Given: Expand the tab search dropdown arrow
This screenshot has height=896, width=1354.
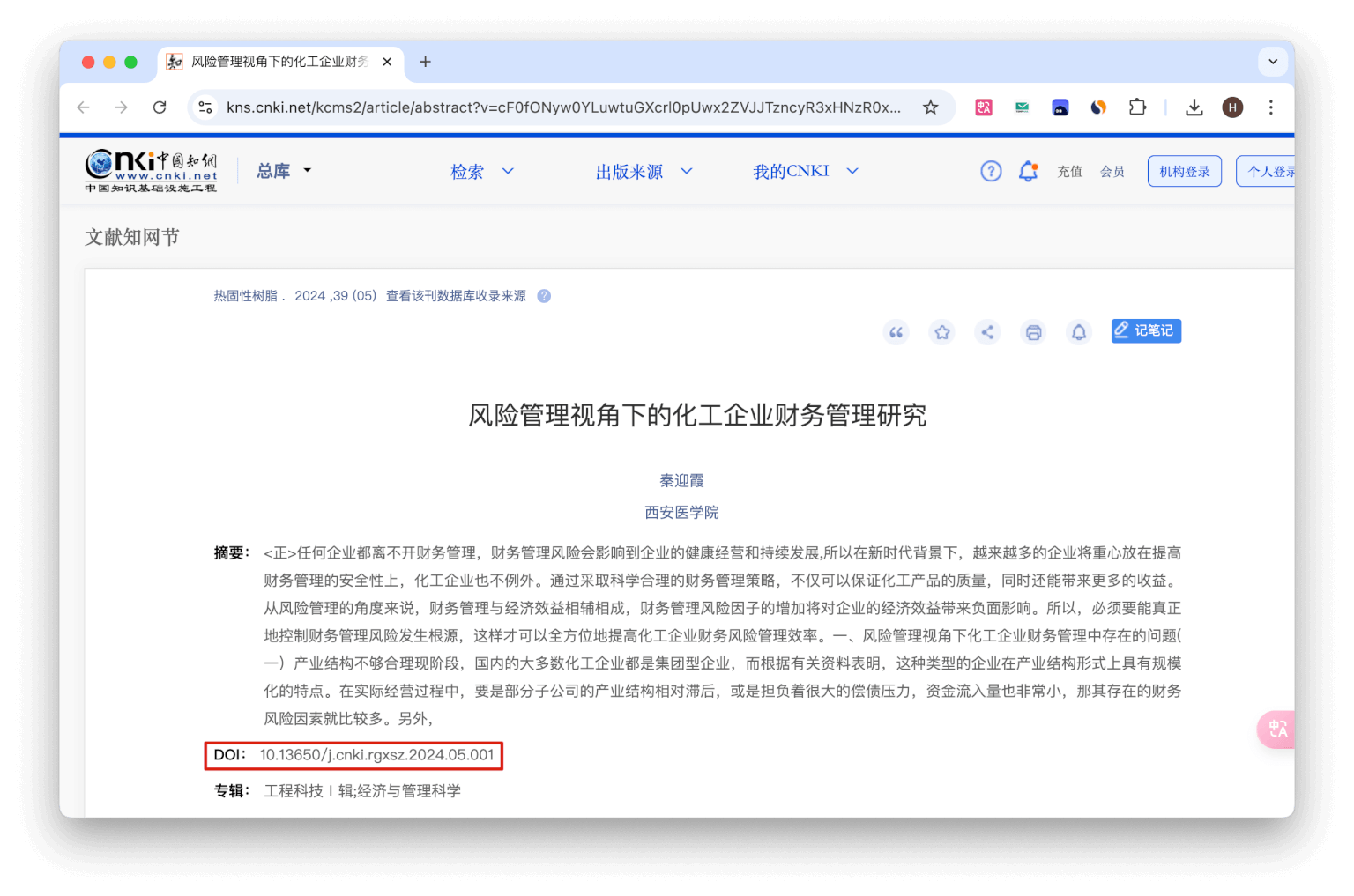Looking at the screenshot, I should coord(1272,62).
